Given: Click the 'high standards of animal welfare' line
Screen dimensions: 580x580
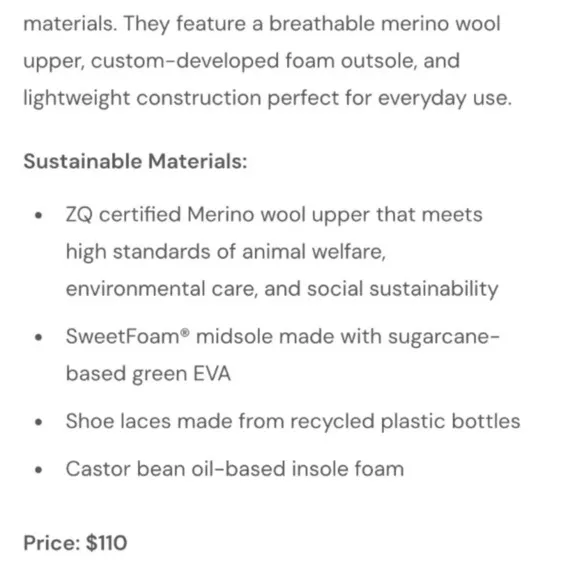Looking at the screenshot, I should [x=226, y=252].
